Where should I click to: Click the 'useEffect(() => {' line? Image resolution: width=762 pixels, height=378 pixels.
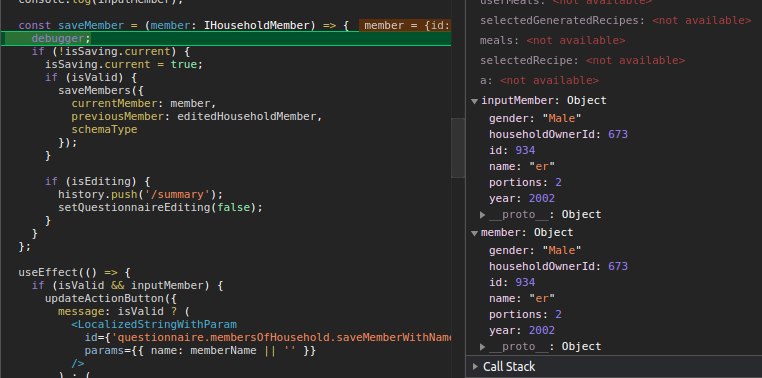(74, 272)
